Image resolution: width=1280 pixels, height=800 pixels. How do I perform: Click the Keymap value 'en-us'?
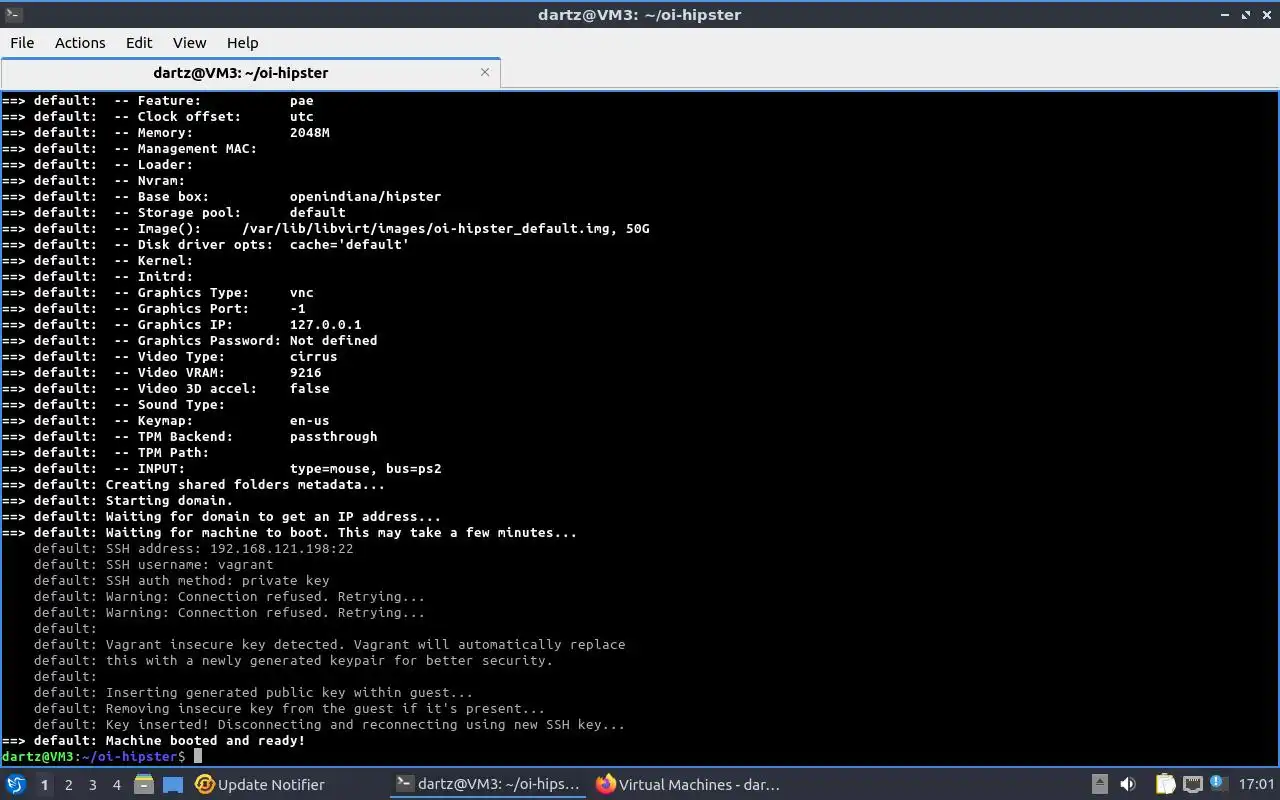309,420
